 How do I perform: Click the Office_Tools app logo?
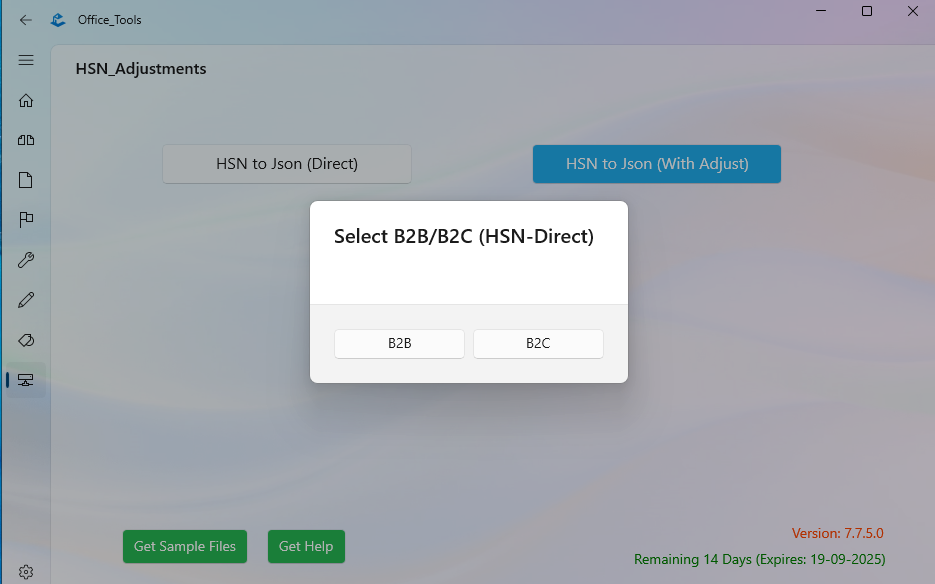point(57,19)
